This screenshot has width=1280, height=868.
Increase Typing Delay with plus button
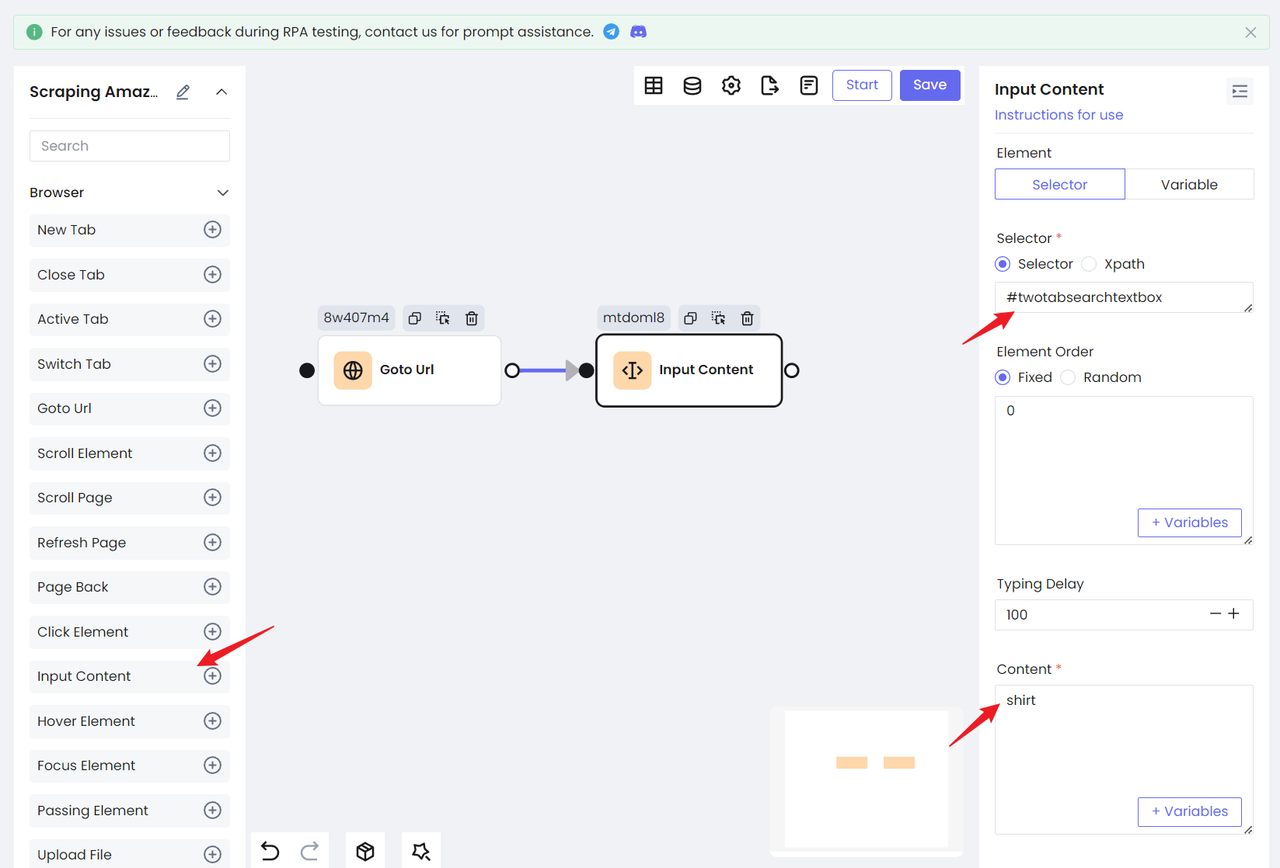tap(1234, 614)
